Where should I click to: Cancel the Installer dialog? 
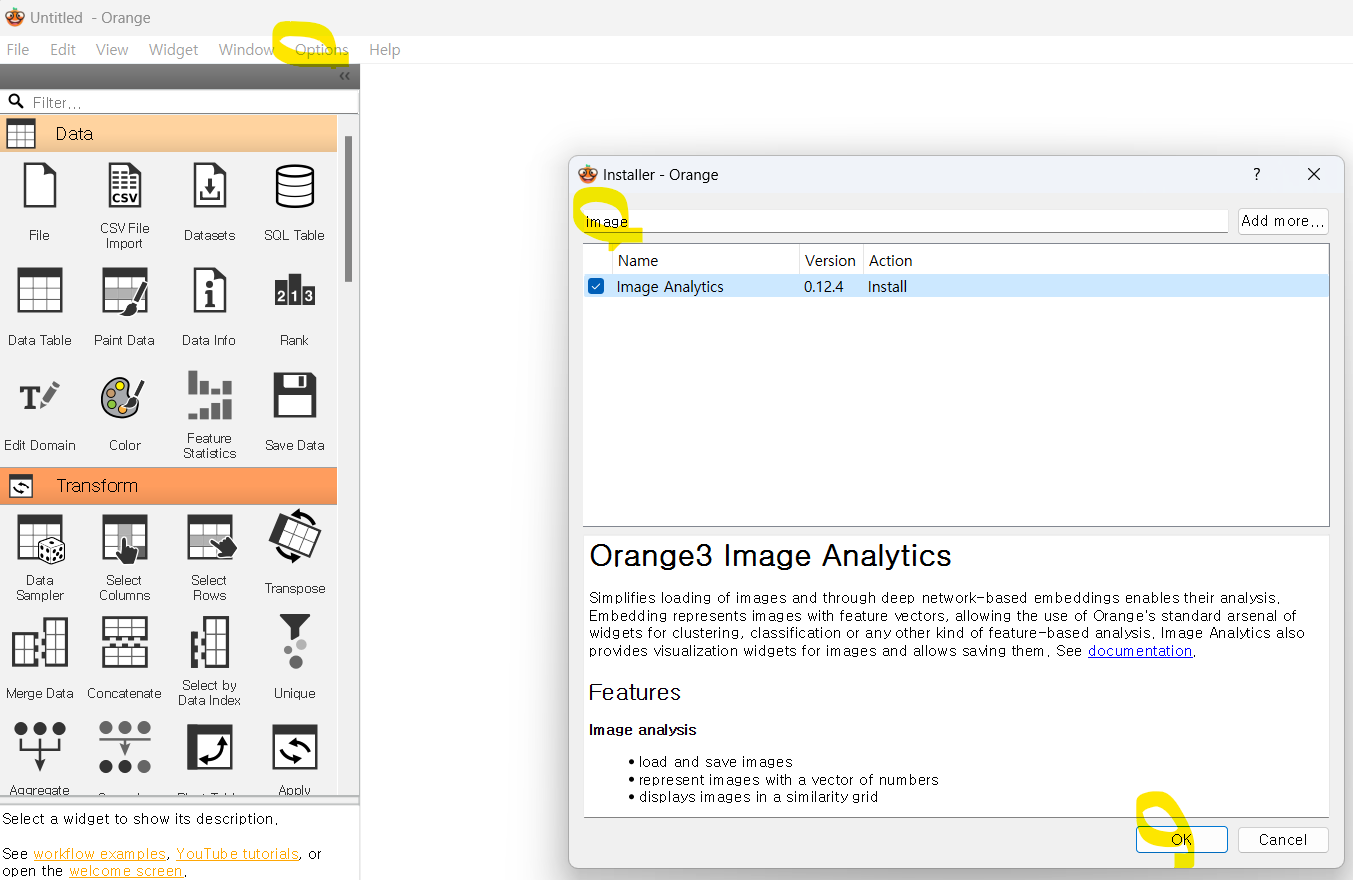[x=1283, y=840]
